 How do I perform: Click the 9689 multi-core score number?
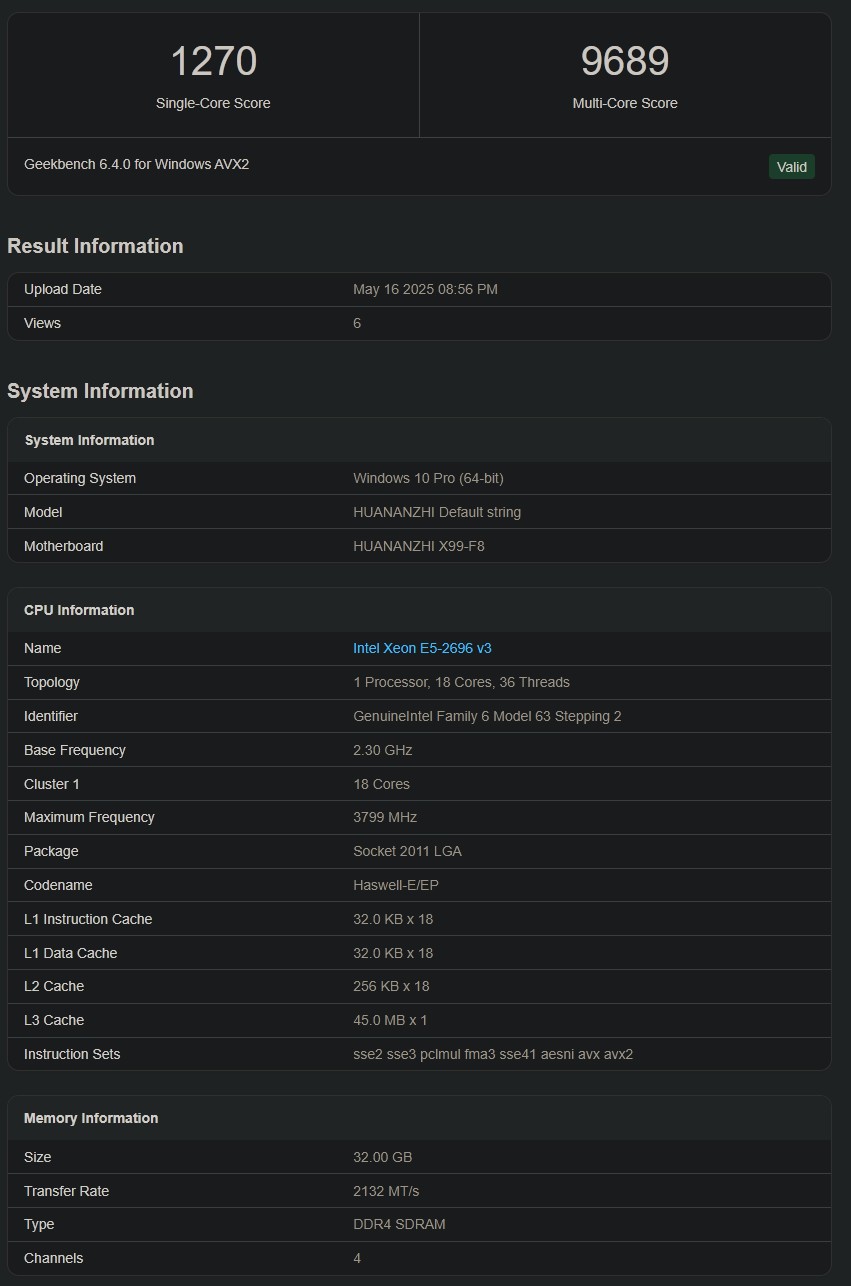coord(624,61)
